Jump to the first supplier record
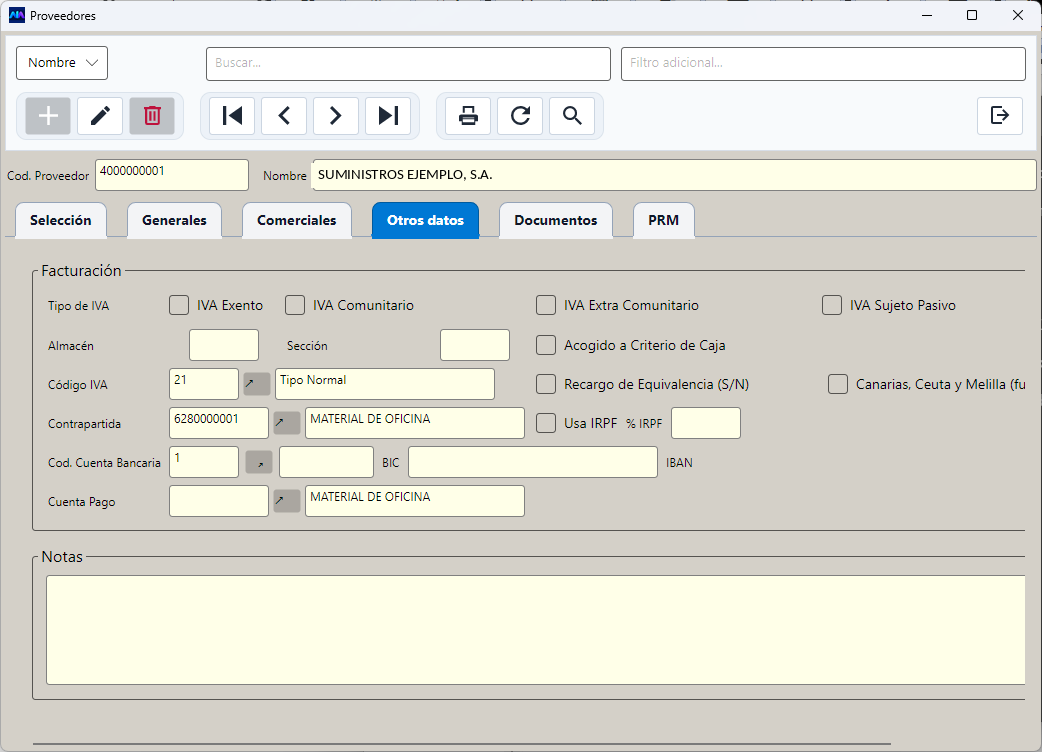The height and width of the screenshot is (752, 1042). [232, 116]
